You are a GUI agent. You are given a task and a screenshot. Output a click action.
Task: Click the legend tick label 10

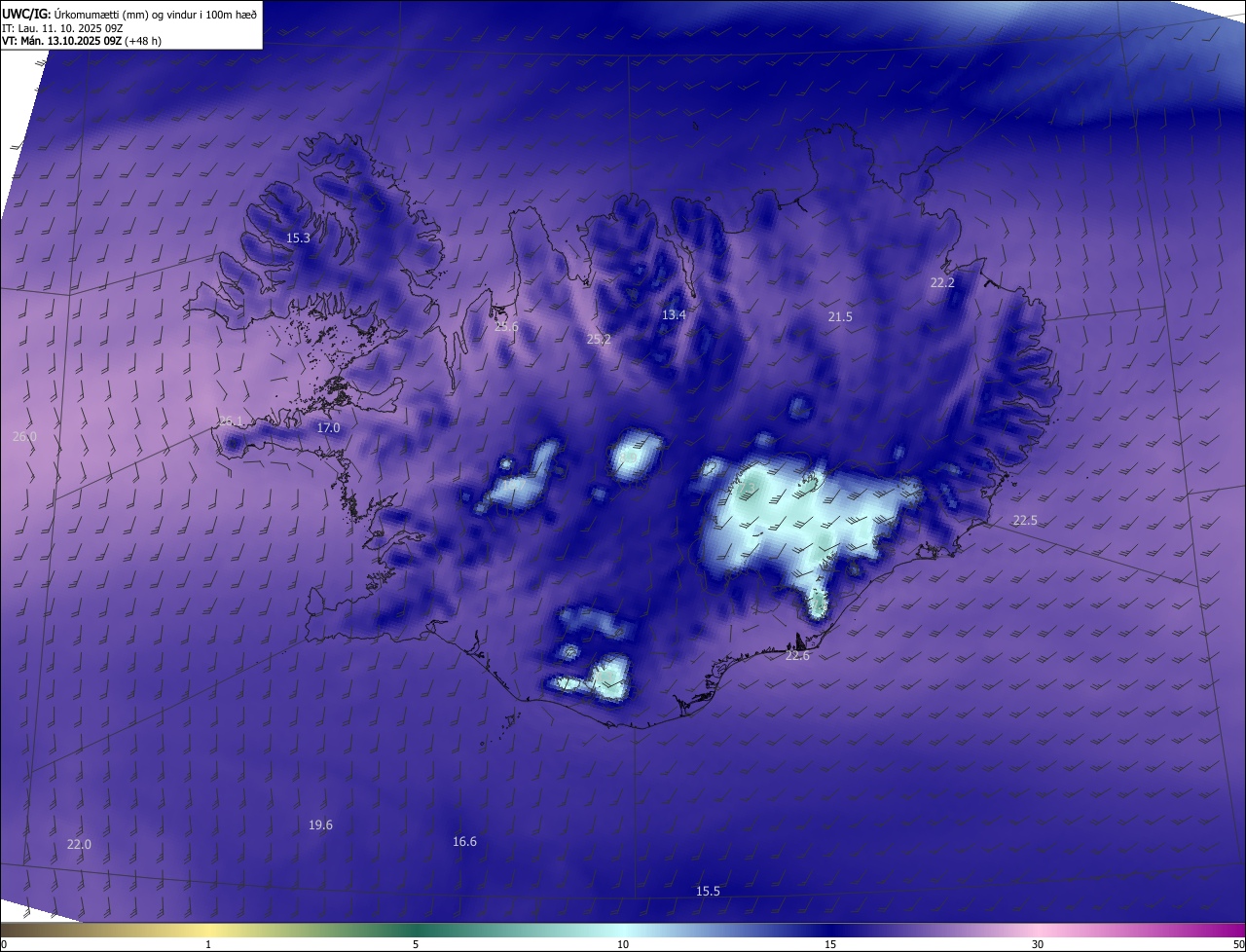coord(623,944)
